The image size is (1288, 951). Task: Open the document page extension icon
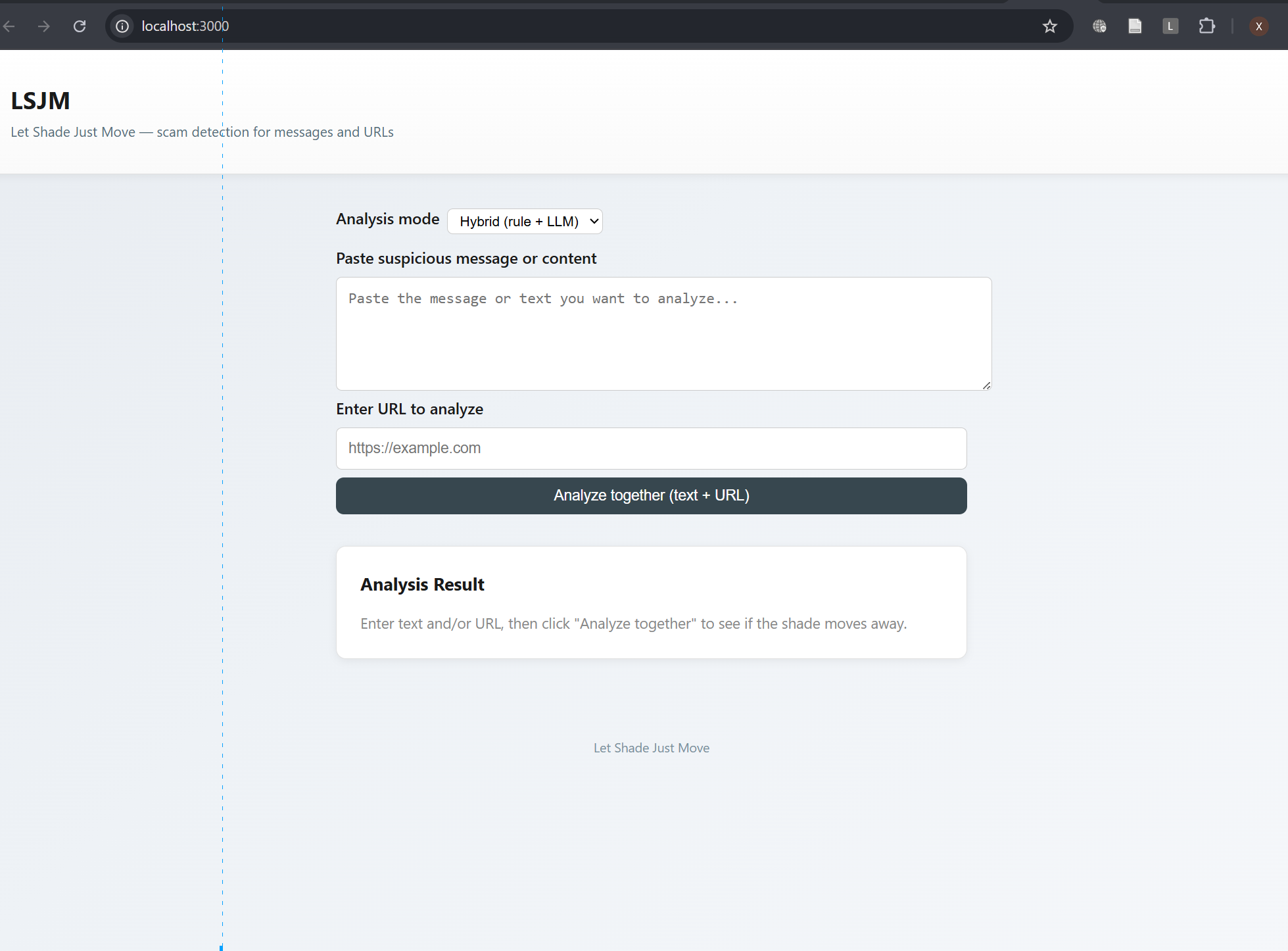pyautogui.click(x=1135, y=26)
